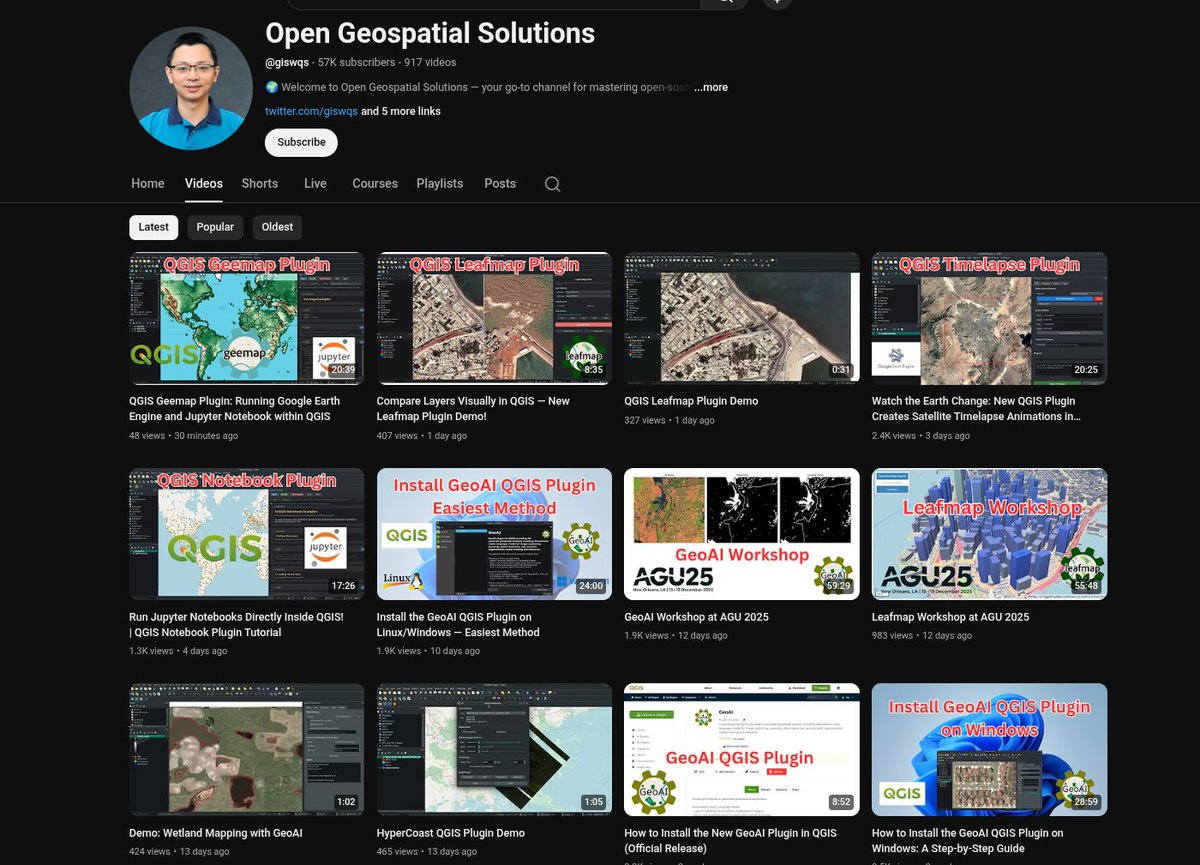The width and height of the screenshot is (1200, 865).
Task: Open the 'HyperCoast QGIS Plugin Demo' title
Action: 451,833
